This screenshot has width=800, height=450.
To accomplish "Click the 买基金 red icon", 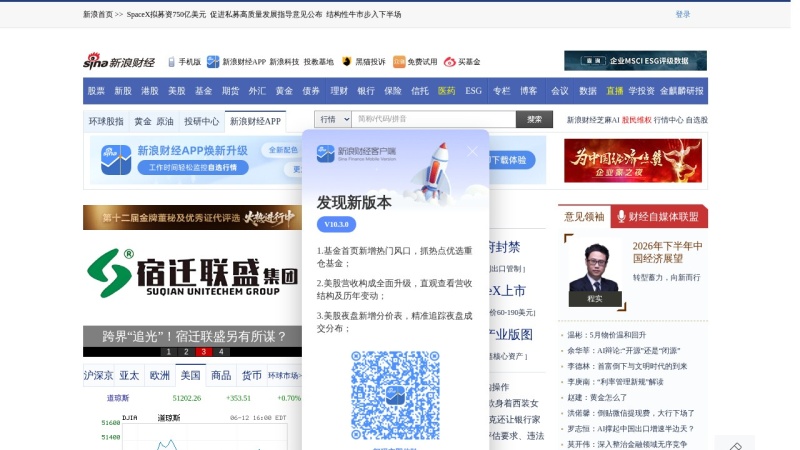I will tap(449, 62).
